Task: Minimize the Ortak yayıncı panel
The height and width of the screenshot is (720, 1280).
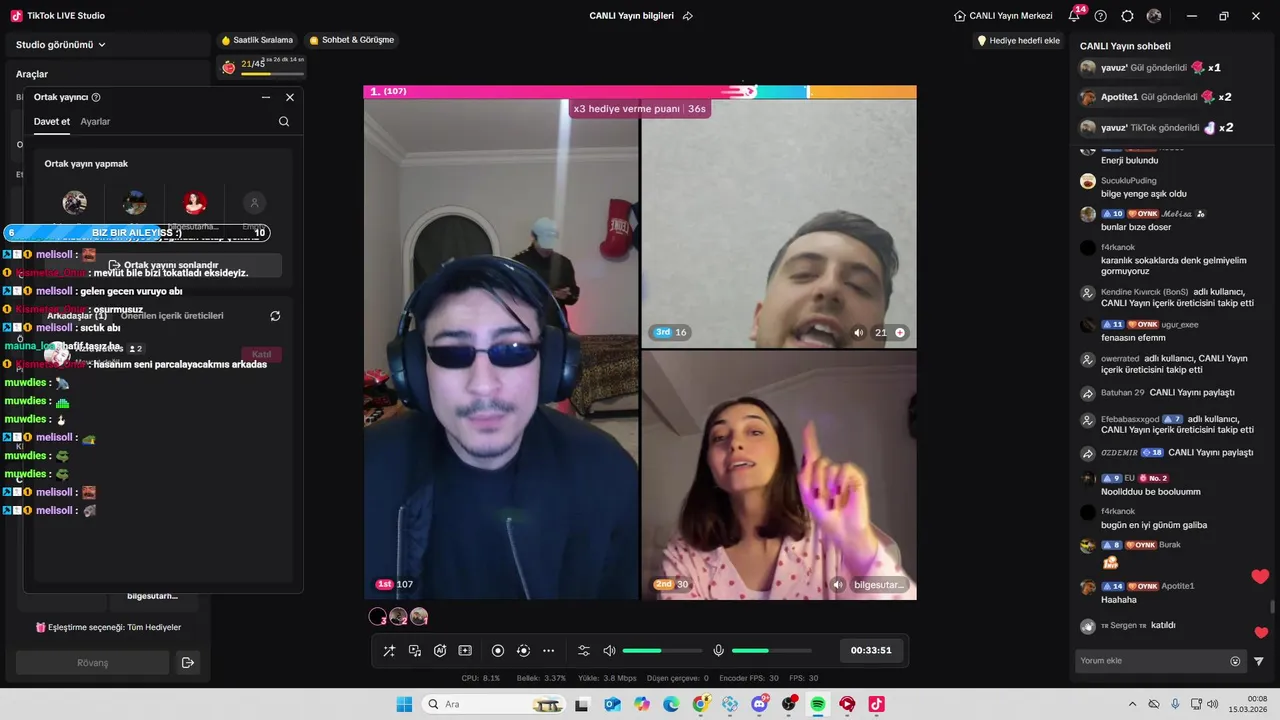Action: pos(266,97)
